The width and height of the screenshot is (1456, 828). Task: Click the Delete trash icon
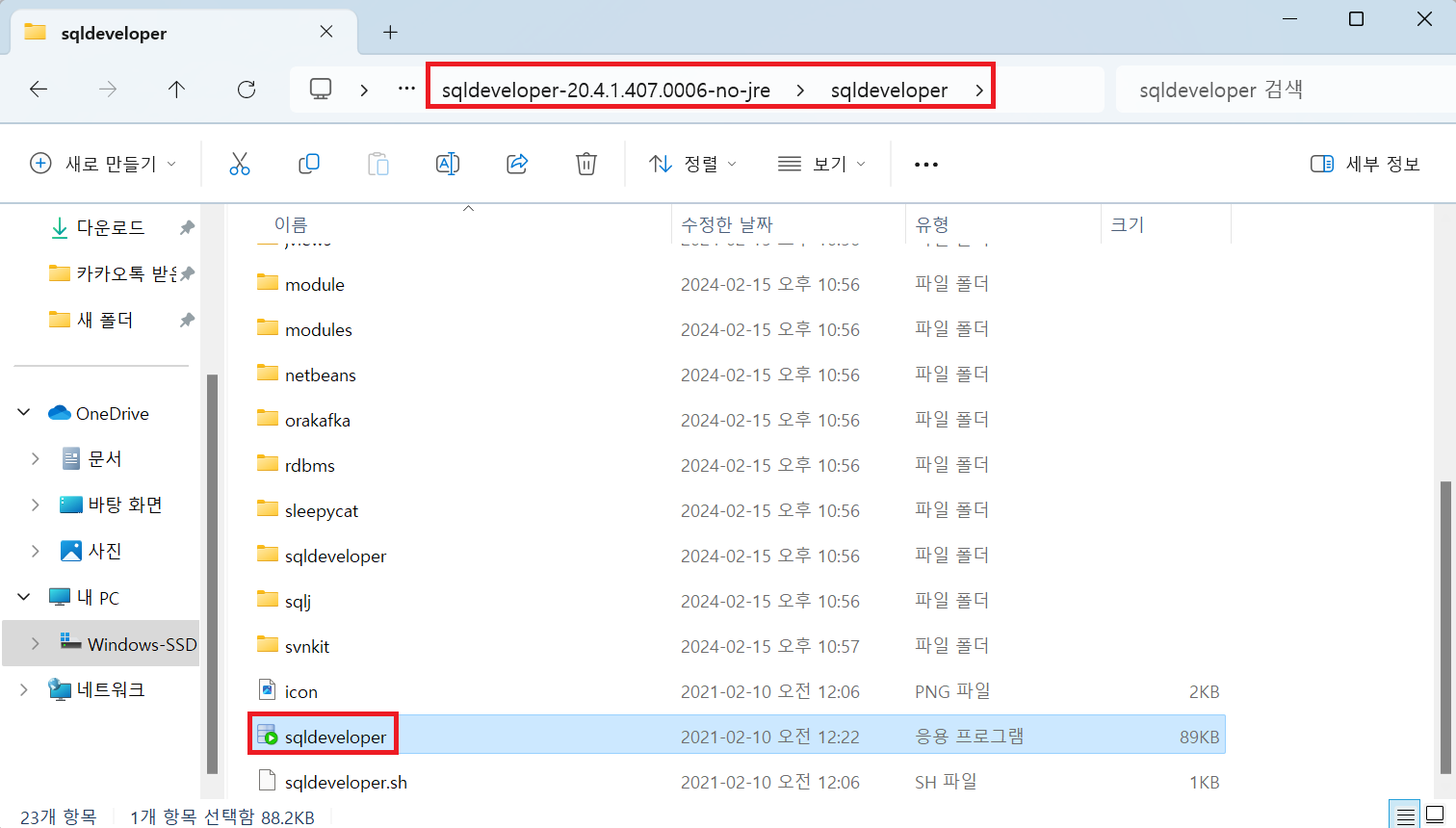pyautogui.click(x=585, y=164)
